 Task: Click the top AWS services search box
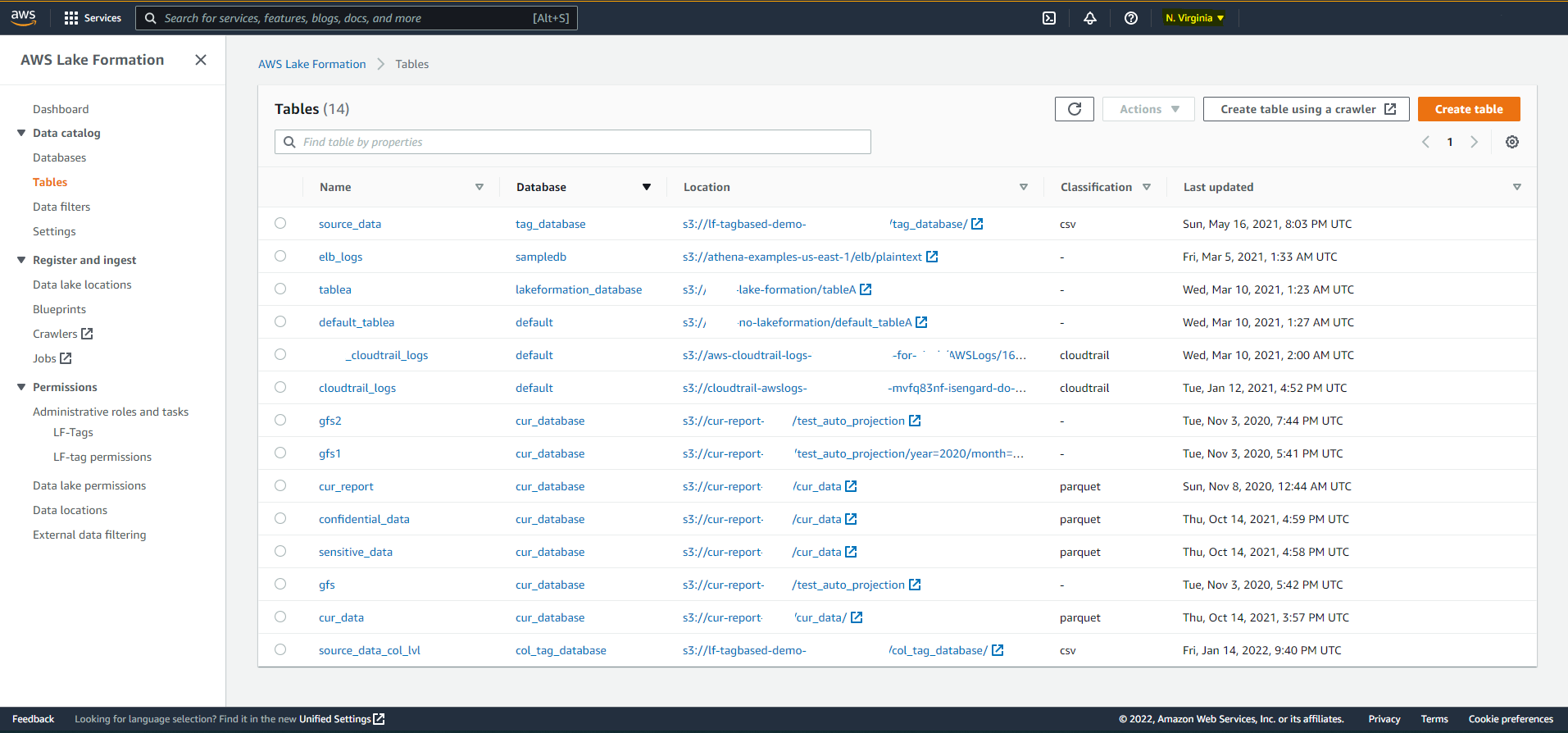(x=357, y=18)
